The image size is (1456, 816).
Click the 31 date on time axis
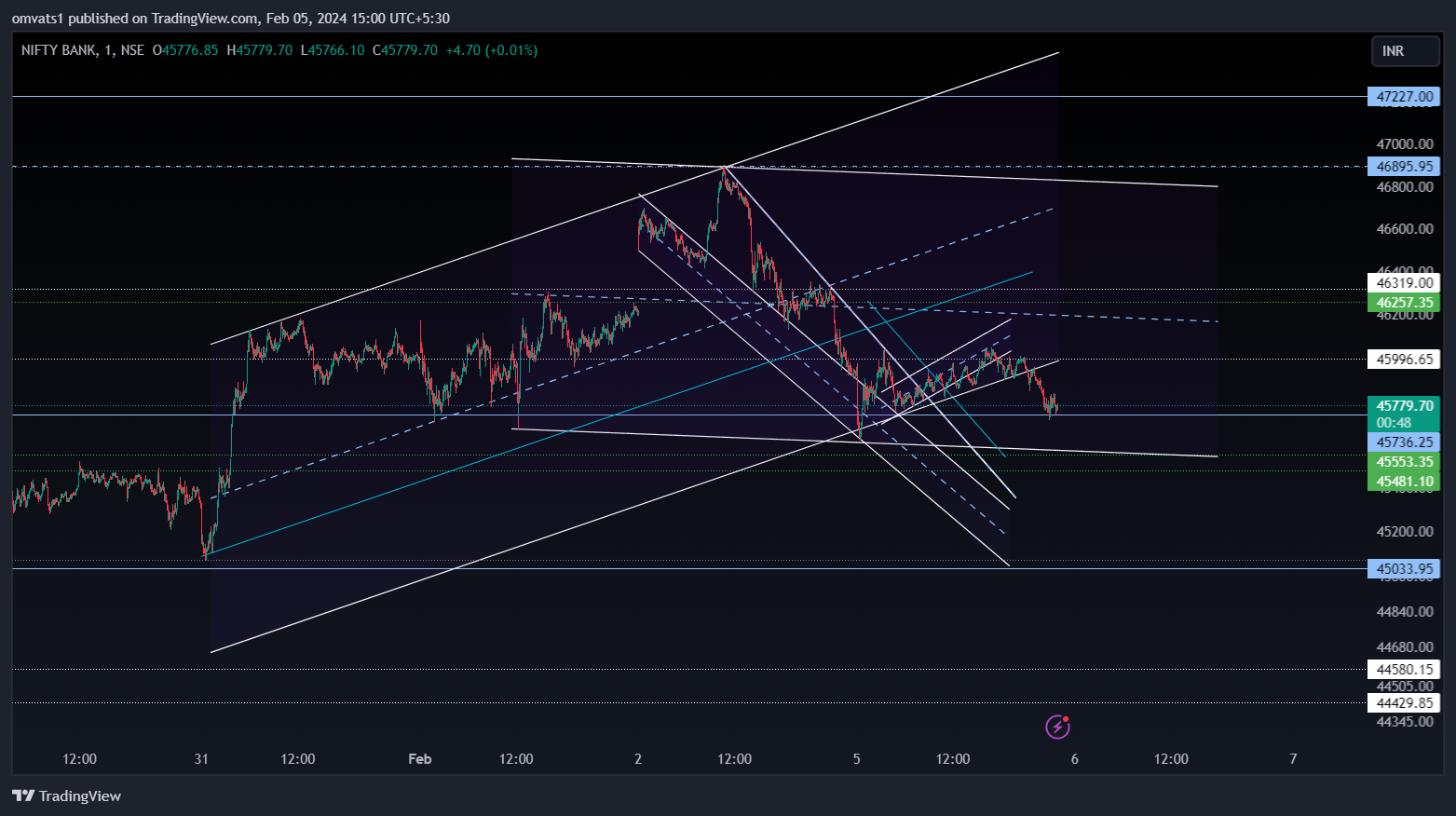click(201, 759)
